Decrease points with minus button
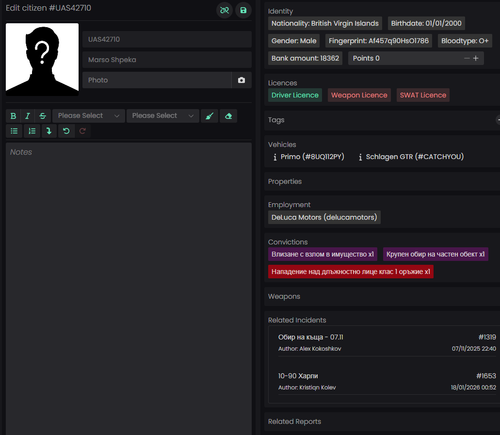500x435 pixels. pyautogui.click(x=467, y=58)
